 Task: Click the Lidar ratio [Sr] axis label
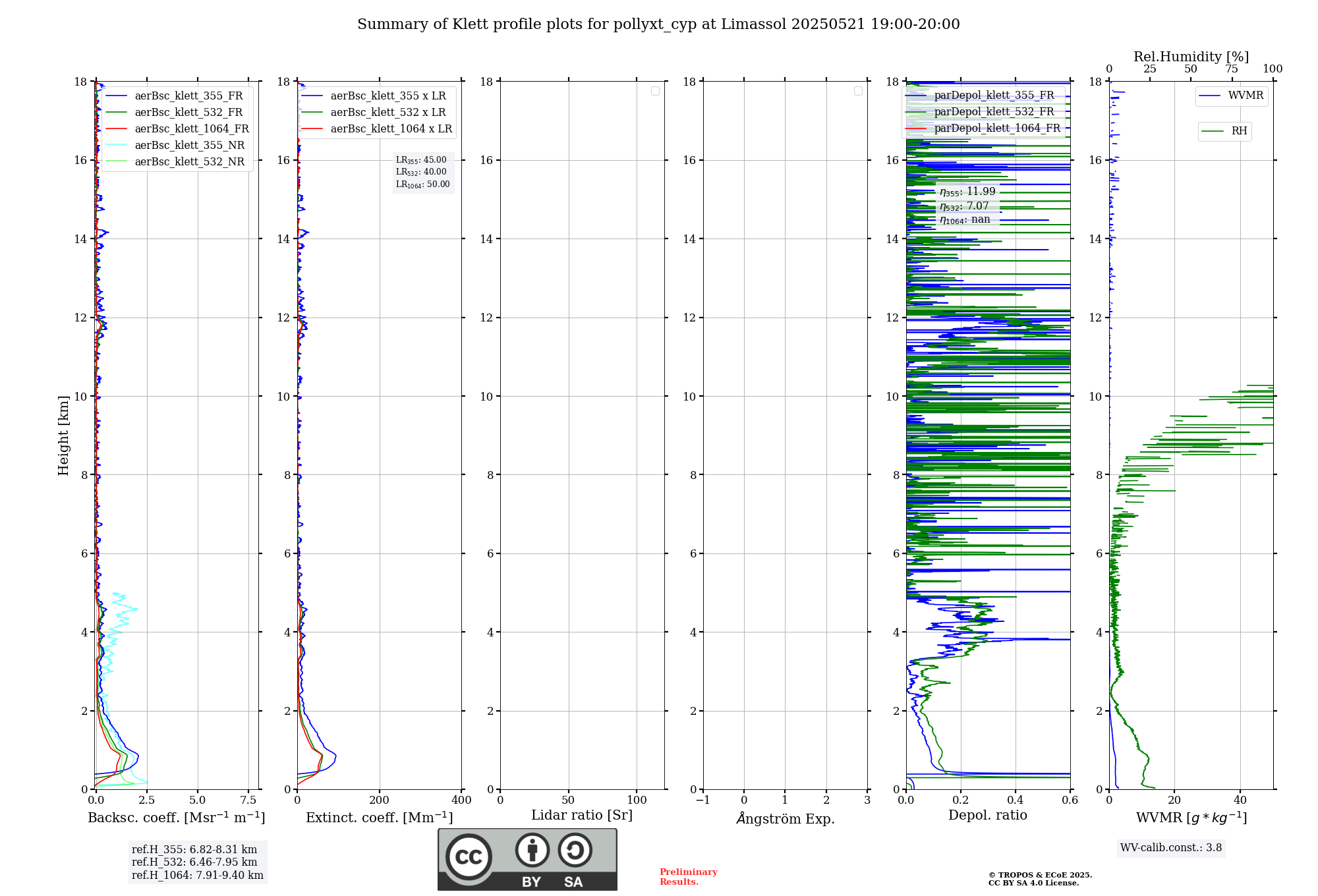click(x=582, y=816)
